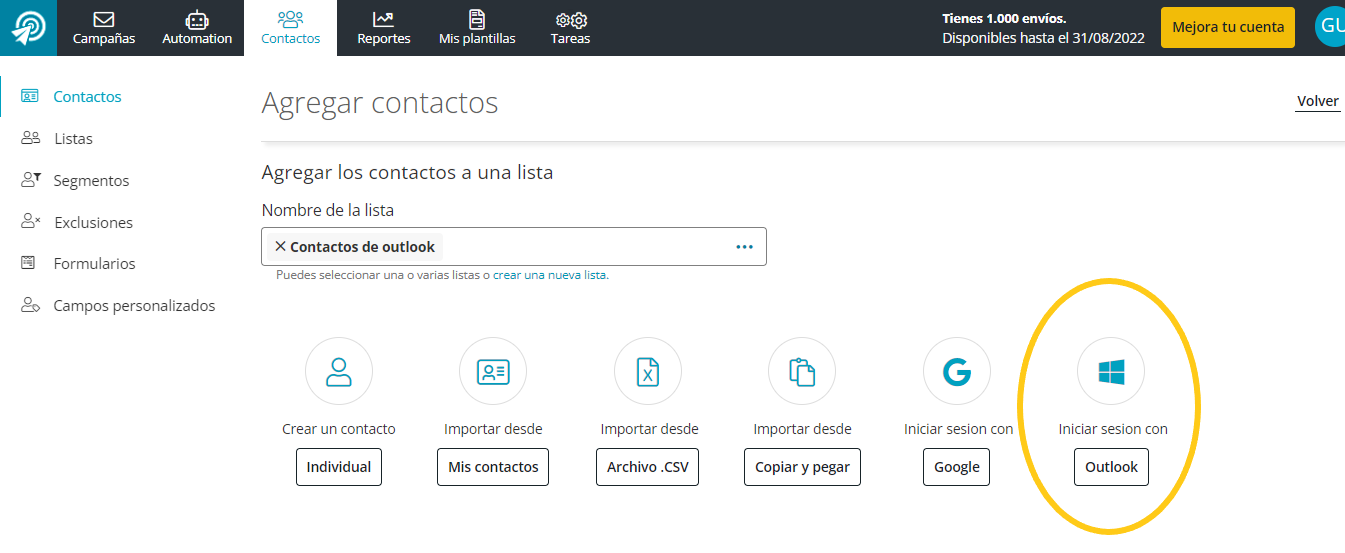The width and height of the screenshot is (1345, 553).
Task: Open the list options three-dot menu
Action: click(744, 247)
